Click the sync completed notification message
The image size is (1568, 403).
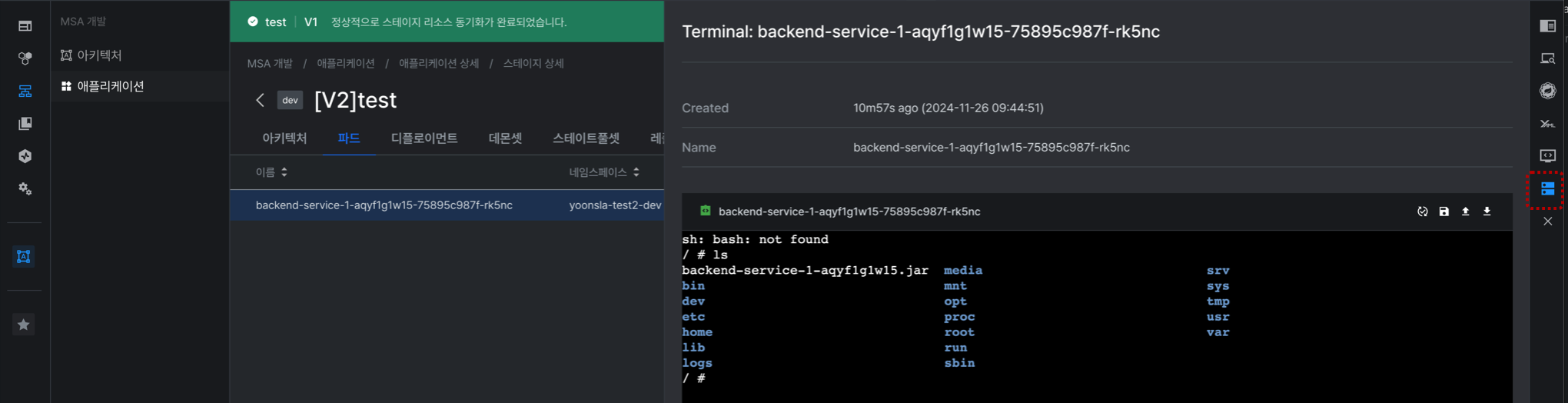click(449, 22)
